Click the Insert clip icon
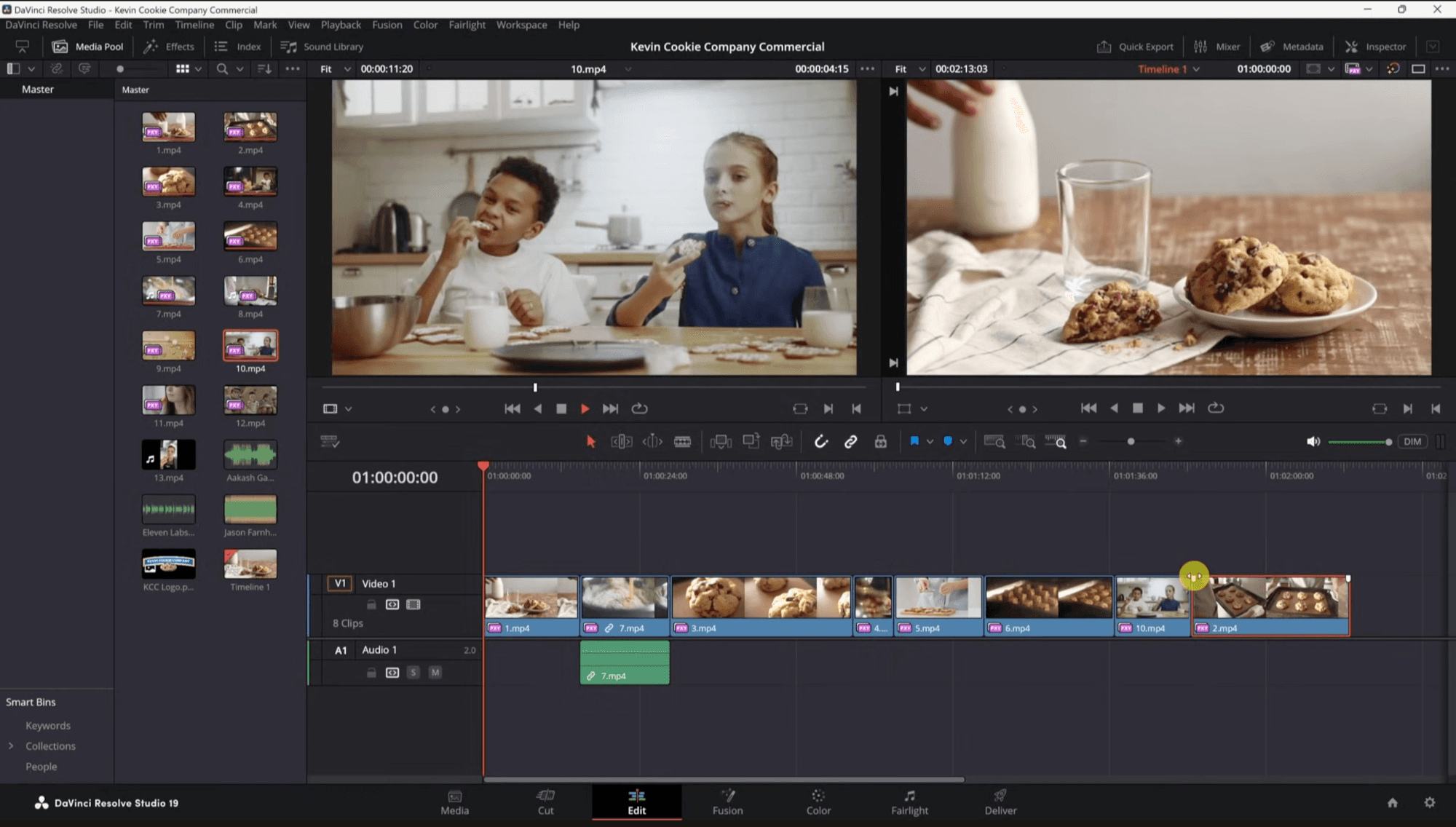 click(720, 441)
